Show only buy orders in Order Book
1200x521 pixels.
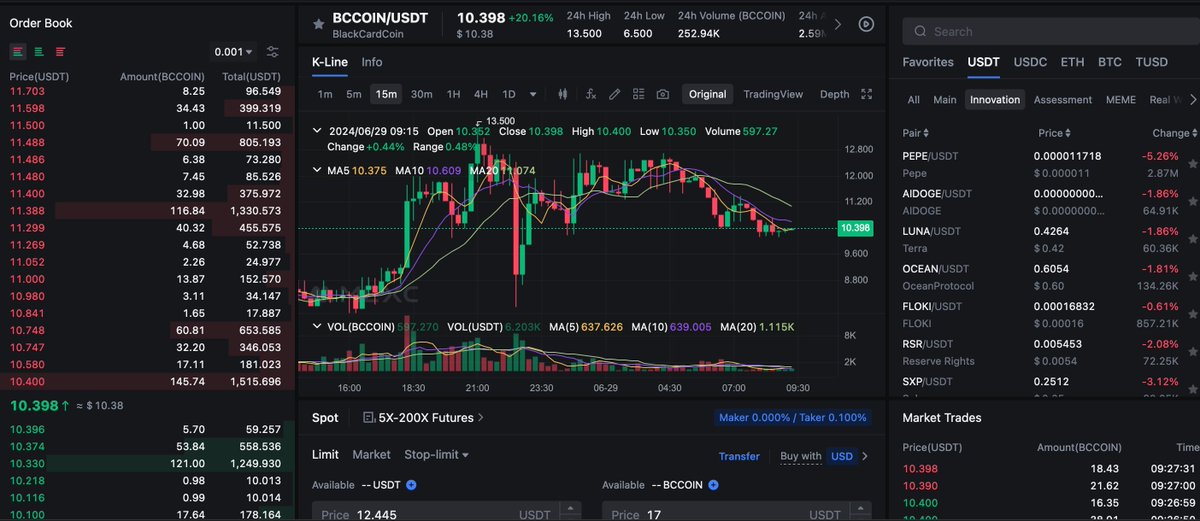(x=39, y=51)
